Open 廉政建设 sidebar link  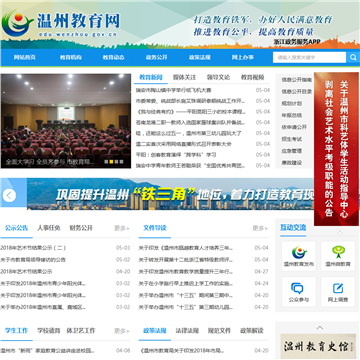pos(292,163)
